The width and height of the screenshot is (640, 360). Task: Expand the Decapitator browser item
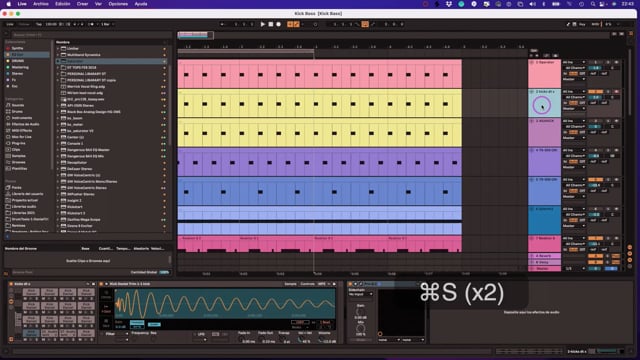pos(58,162)
